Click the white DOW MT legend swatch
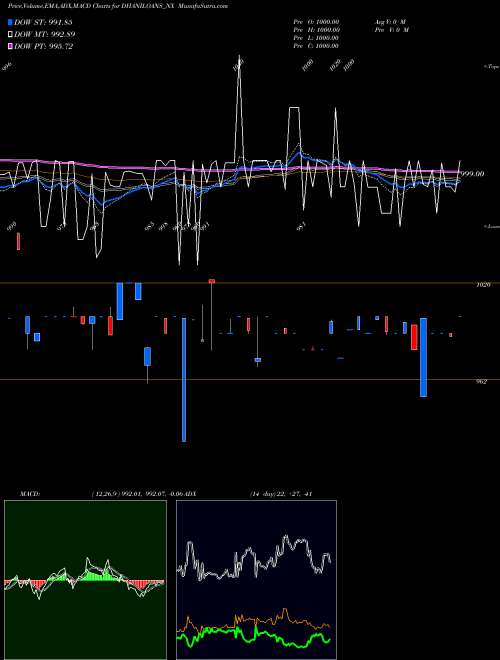Screen dimensions: 500x660 click(11, 34)
